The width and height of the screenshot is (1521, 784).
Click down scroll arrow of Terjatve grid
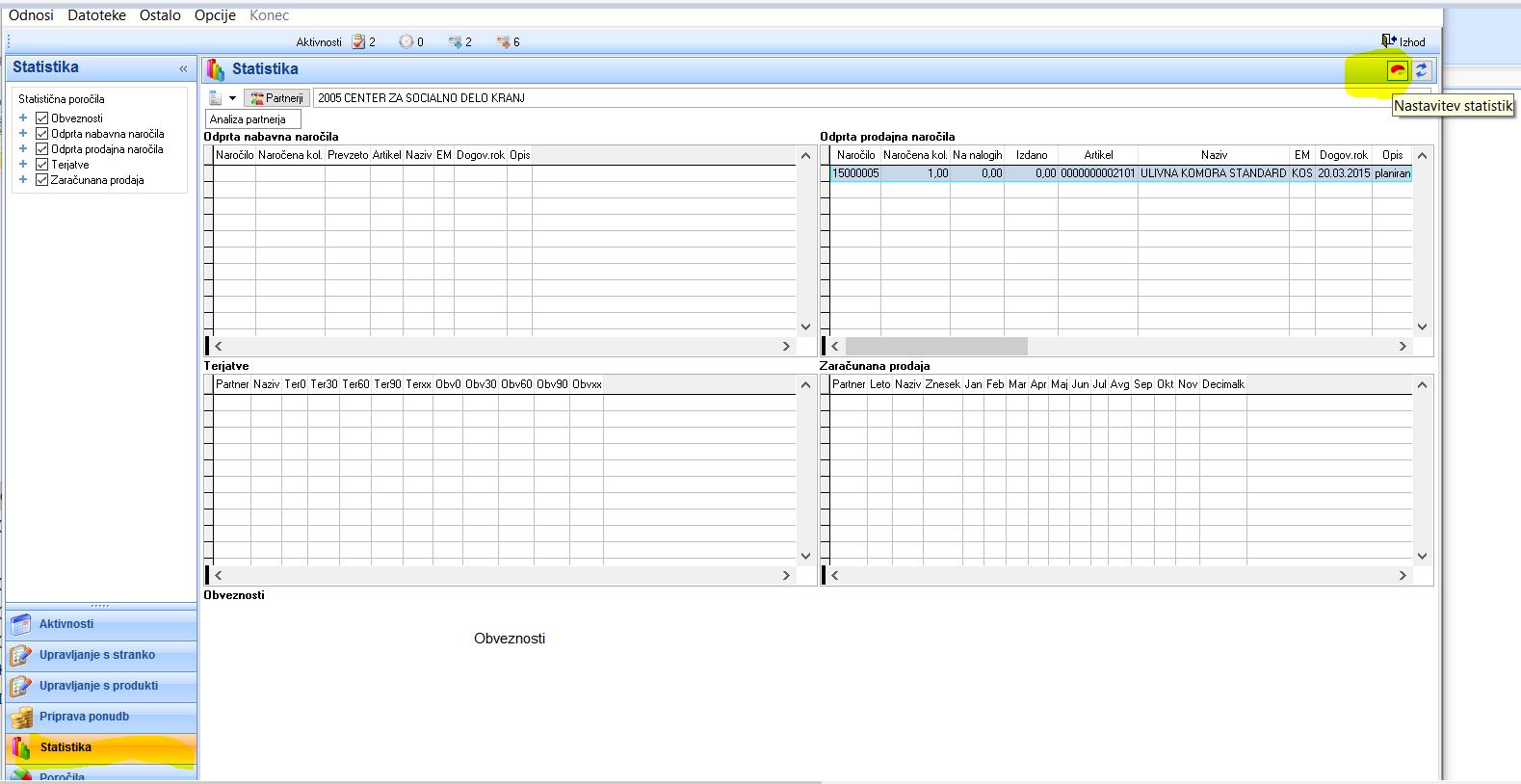[806, 556]
